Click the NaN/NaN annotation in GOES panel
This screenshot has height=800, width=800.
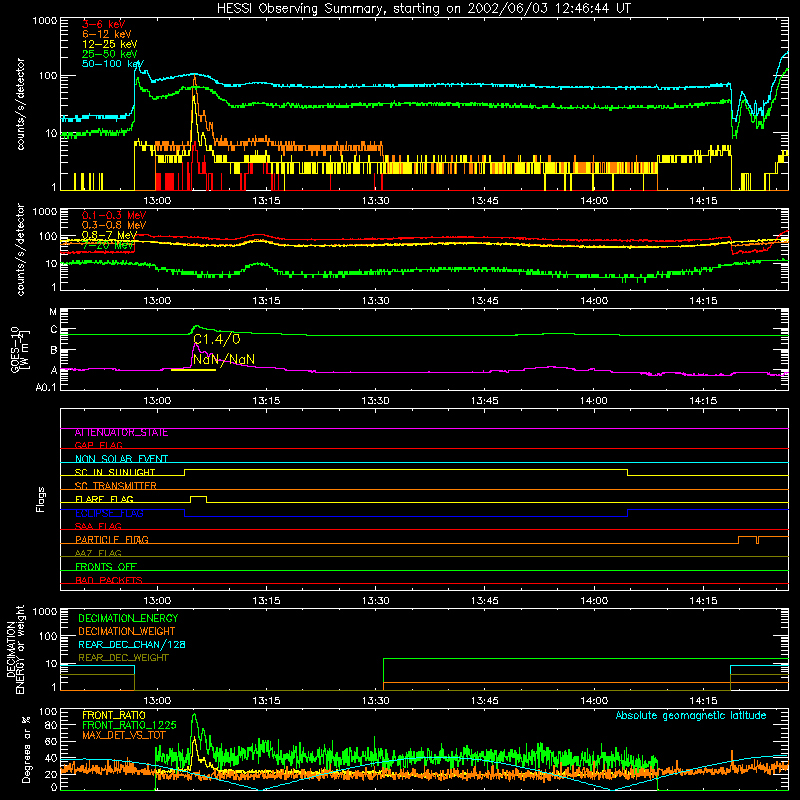pos(224,360)
